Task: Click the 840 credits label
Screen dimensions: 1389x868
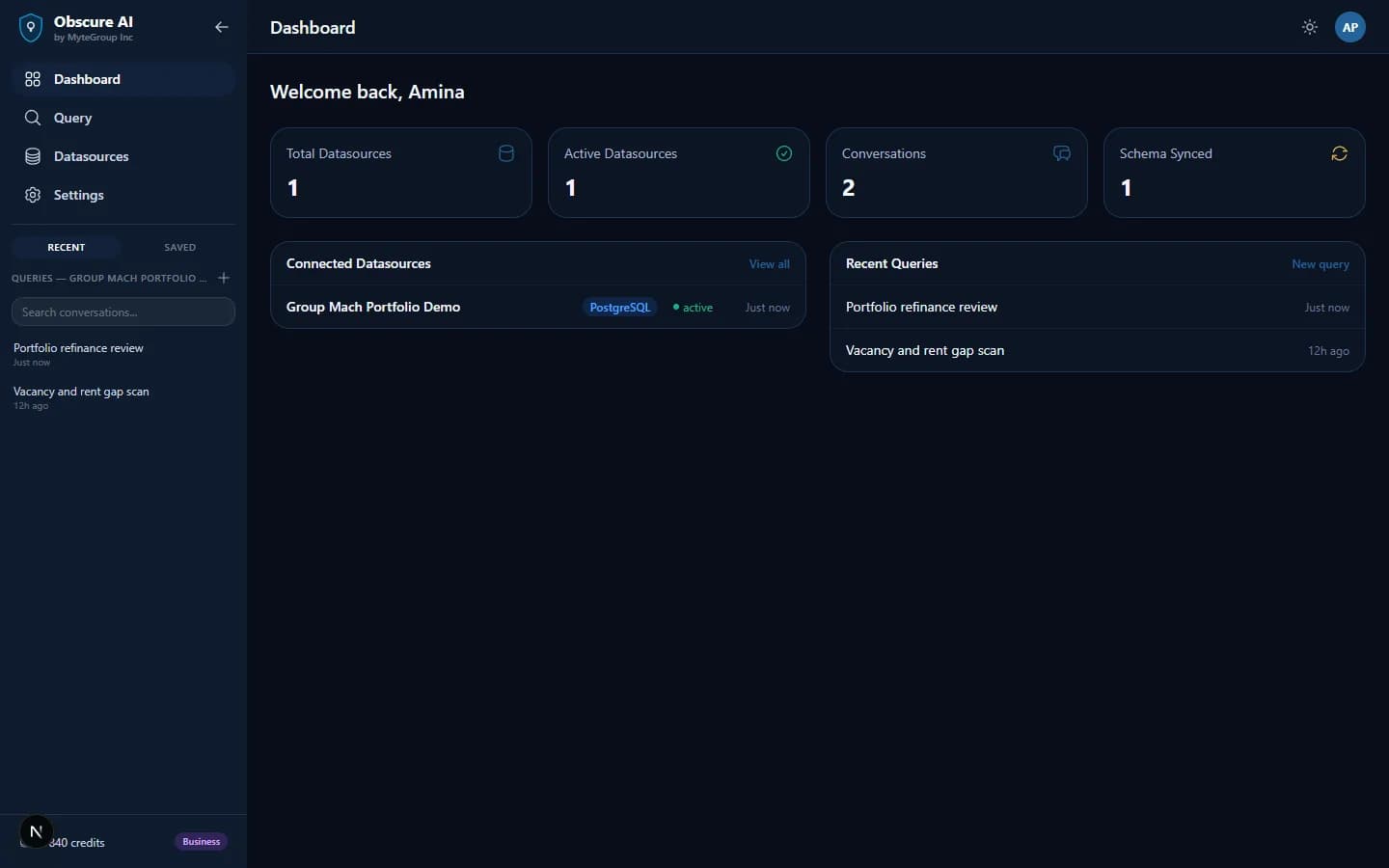Action: (x=77, y=843)
